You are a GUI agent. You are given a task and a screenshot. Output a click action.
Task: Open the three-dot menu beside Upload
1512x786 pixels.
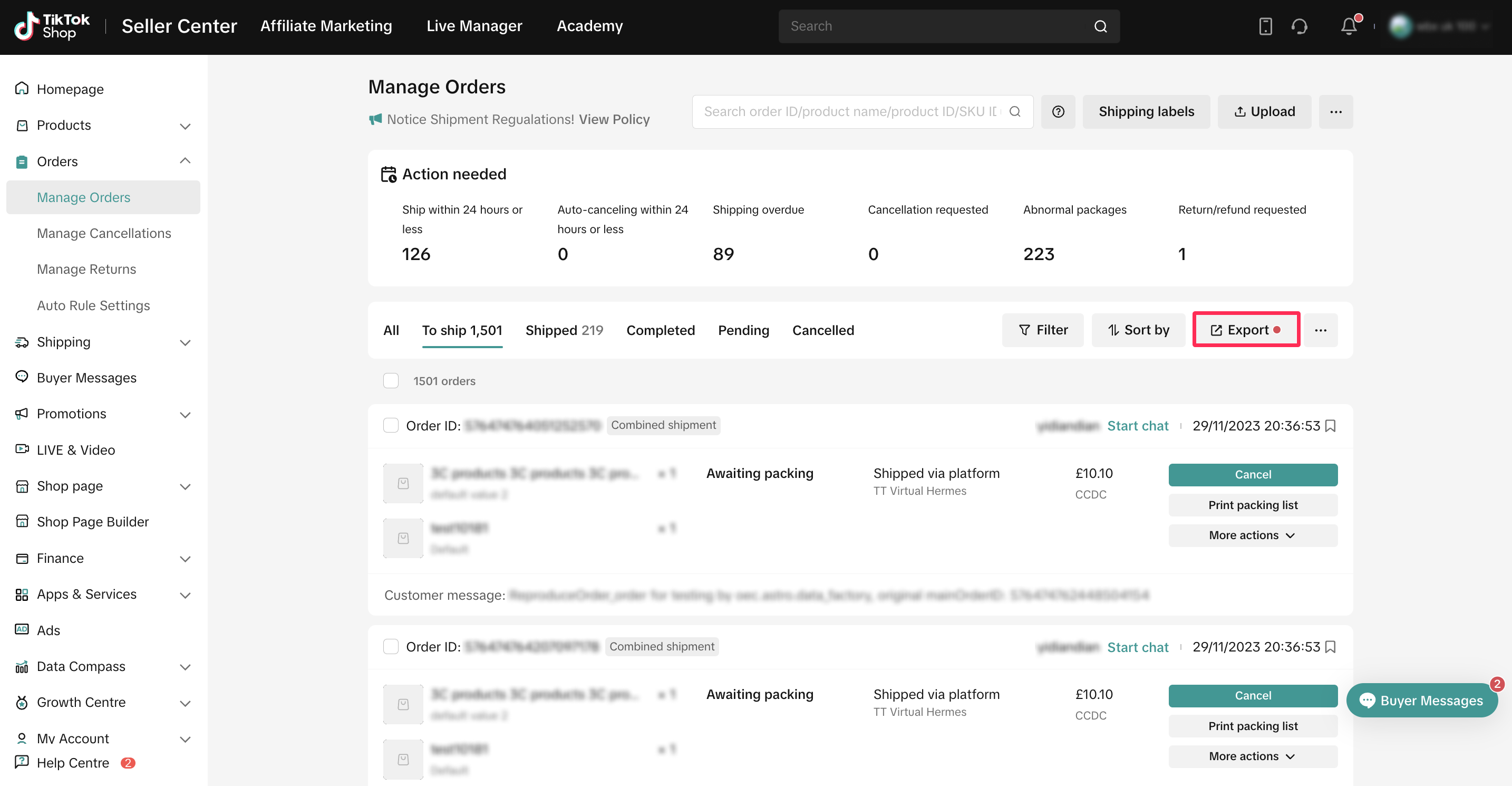(x=1335, y=112)
